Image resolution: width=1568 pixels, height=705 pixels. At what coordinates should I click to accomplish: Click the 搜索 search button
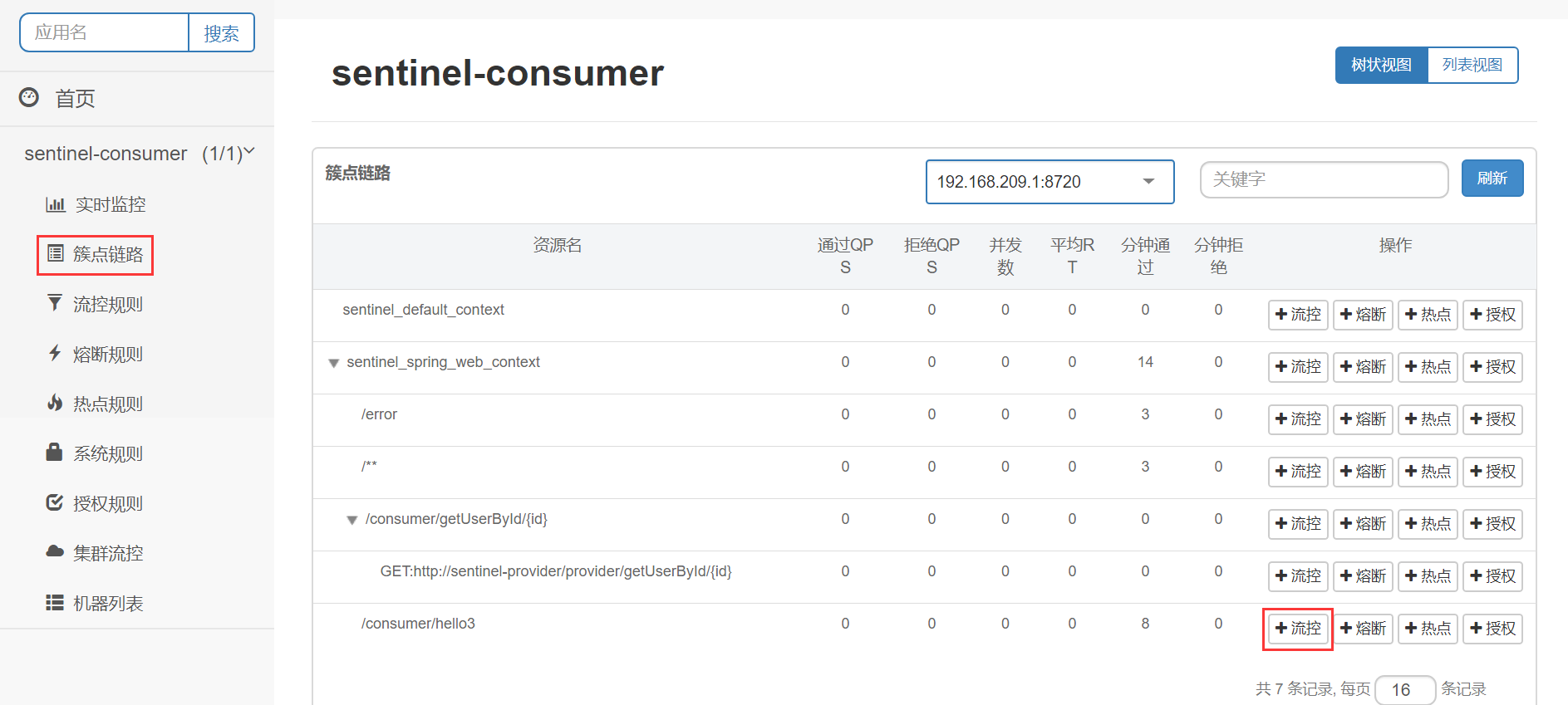pyautogui.click(x=221, y=33)
